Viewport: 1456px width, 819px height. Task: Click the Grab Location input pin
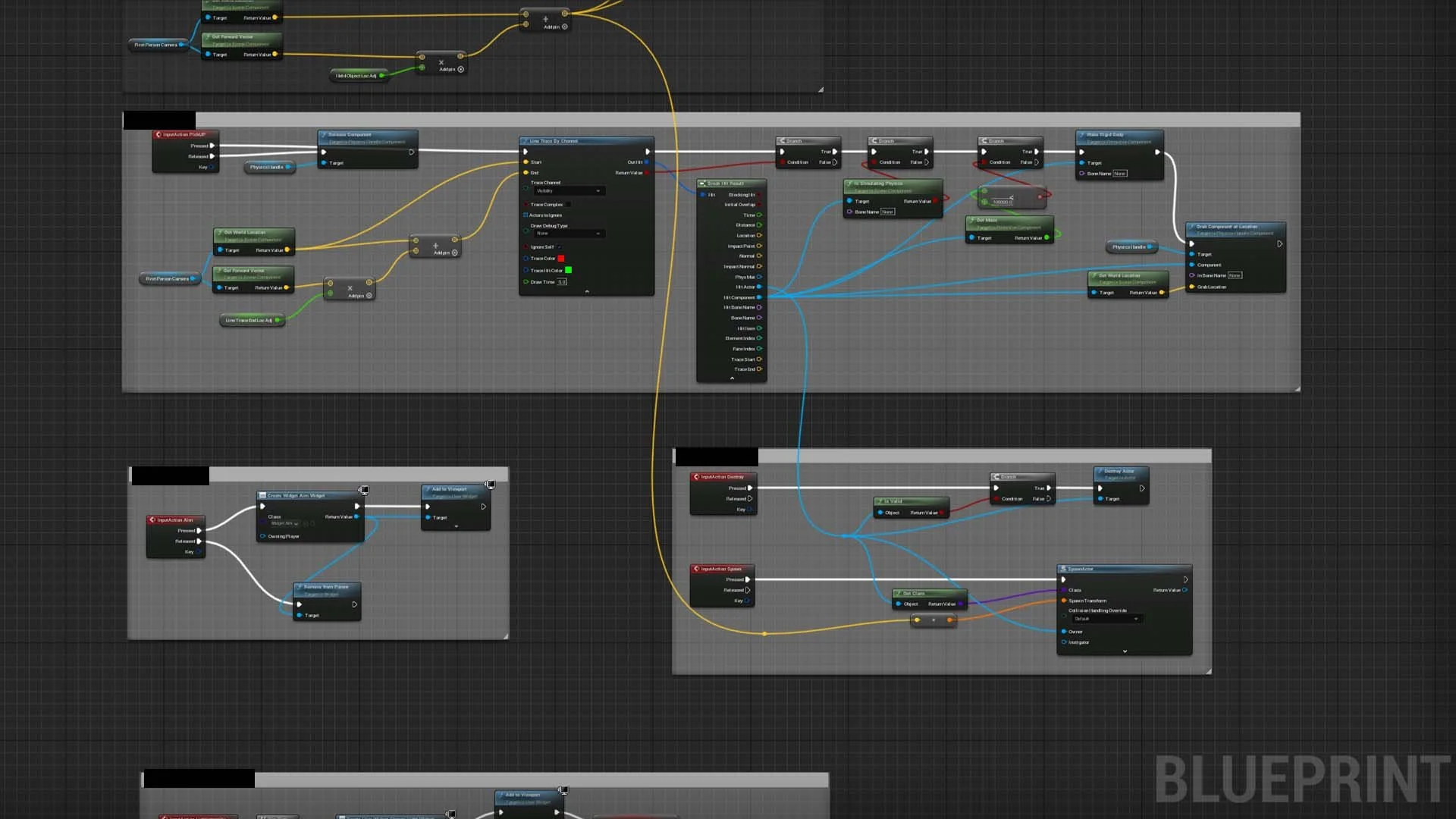[x=1192, y=287]
